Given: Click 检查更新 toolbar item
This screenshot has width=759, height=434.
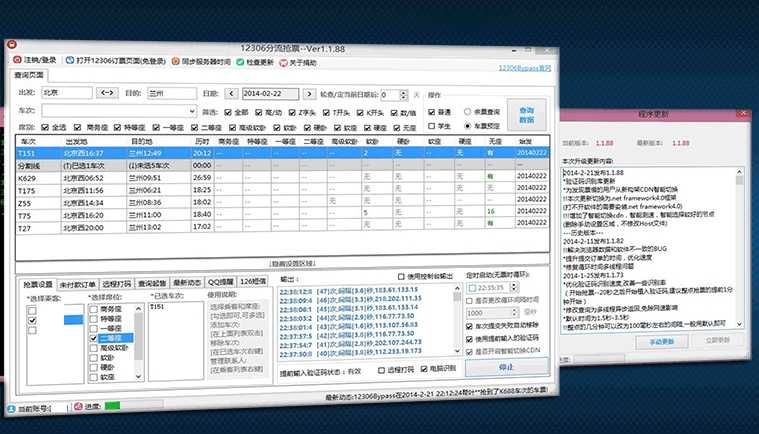Looking at the screenshot, I should (255, 62).
